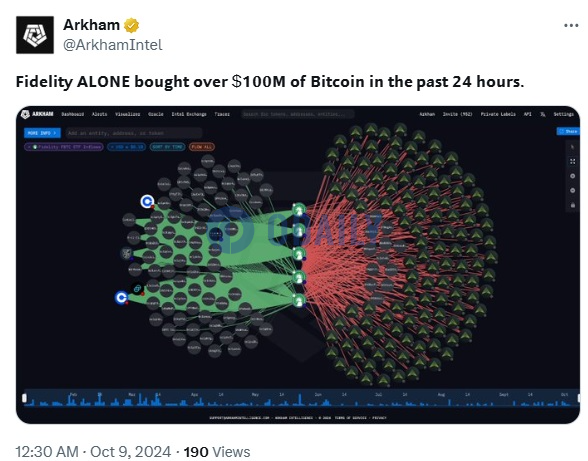Click the lock icon in the right sidebar
Screen dimensions: 588x461
(x=572, y=205)
